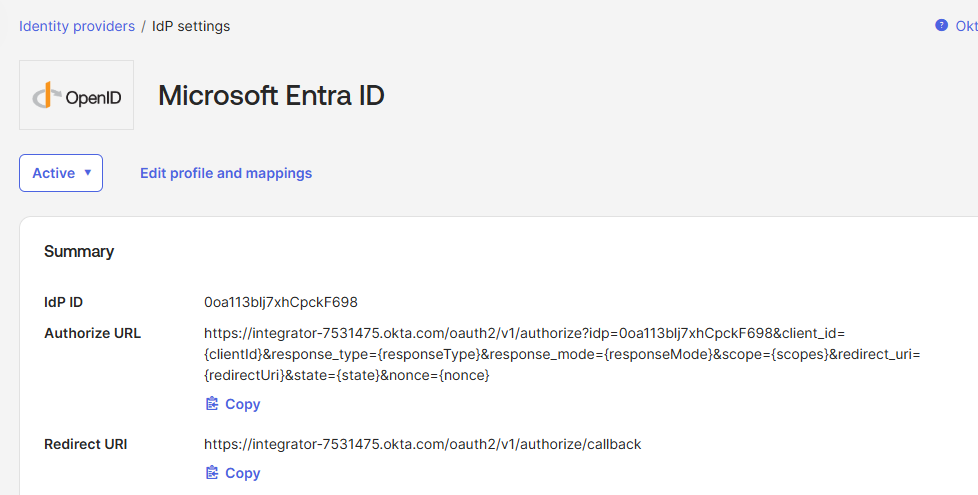Click clipboard icon under Redirect URI

pos(212,473)
